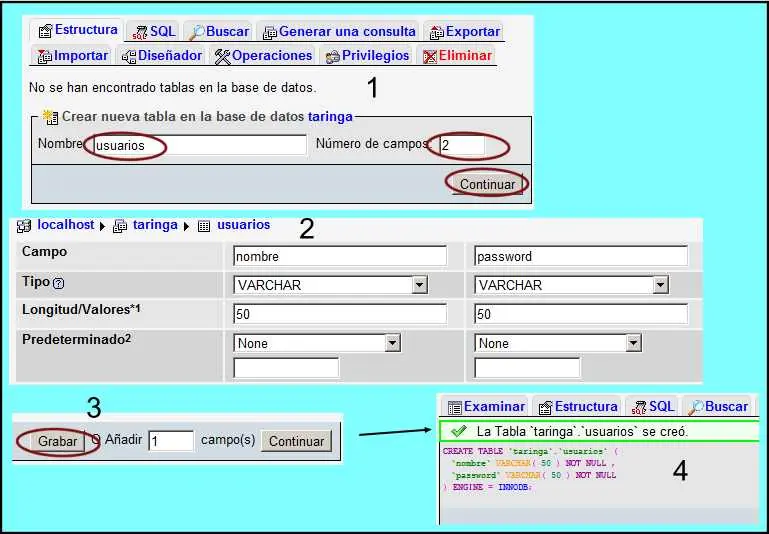The width and height of the screenshot is (769, 534).
Task: Open the Importar tab
Action: [x=73, y=56]
